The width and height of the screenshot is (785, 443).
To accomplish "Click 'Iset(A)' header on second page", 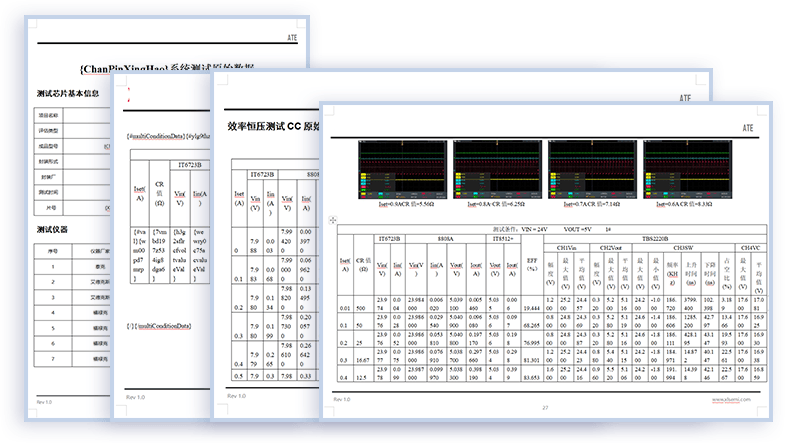I will (x=140, y=194).
